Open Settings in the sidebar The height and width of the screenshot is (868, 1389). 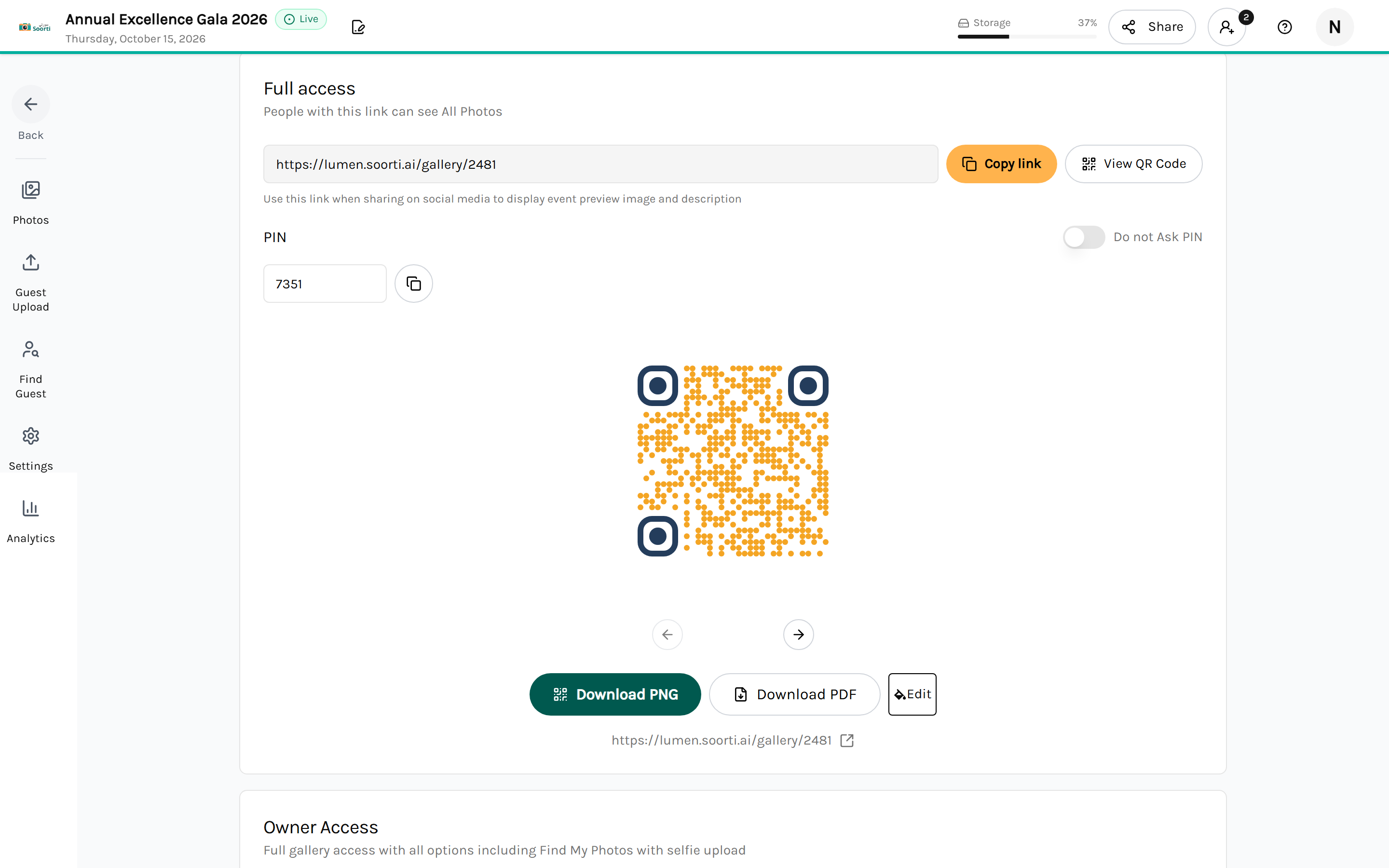point(31,449)
